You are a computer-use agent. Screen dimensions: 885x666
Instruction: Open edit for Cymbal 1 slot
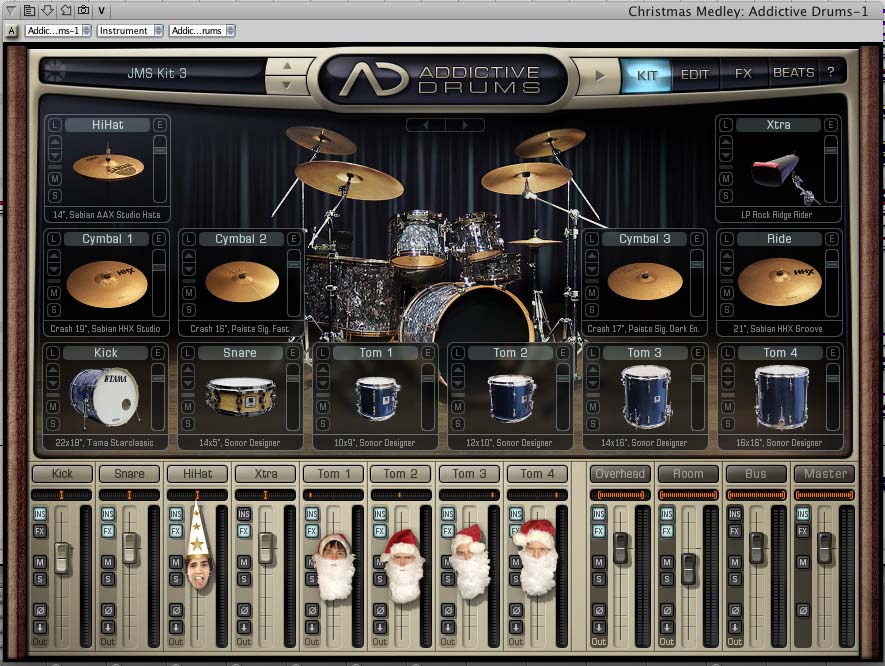pyautogui.click(x=159, y=239)
